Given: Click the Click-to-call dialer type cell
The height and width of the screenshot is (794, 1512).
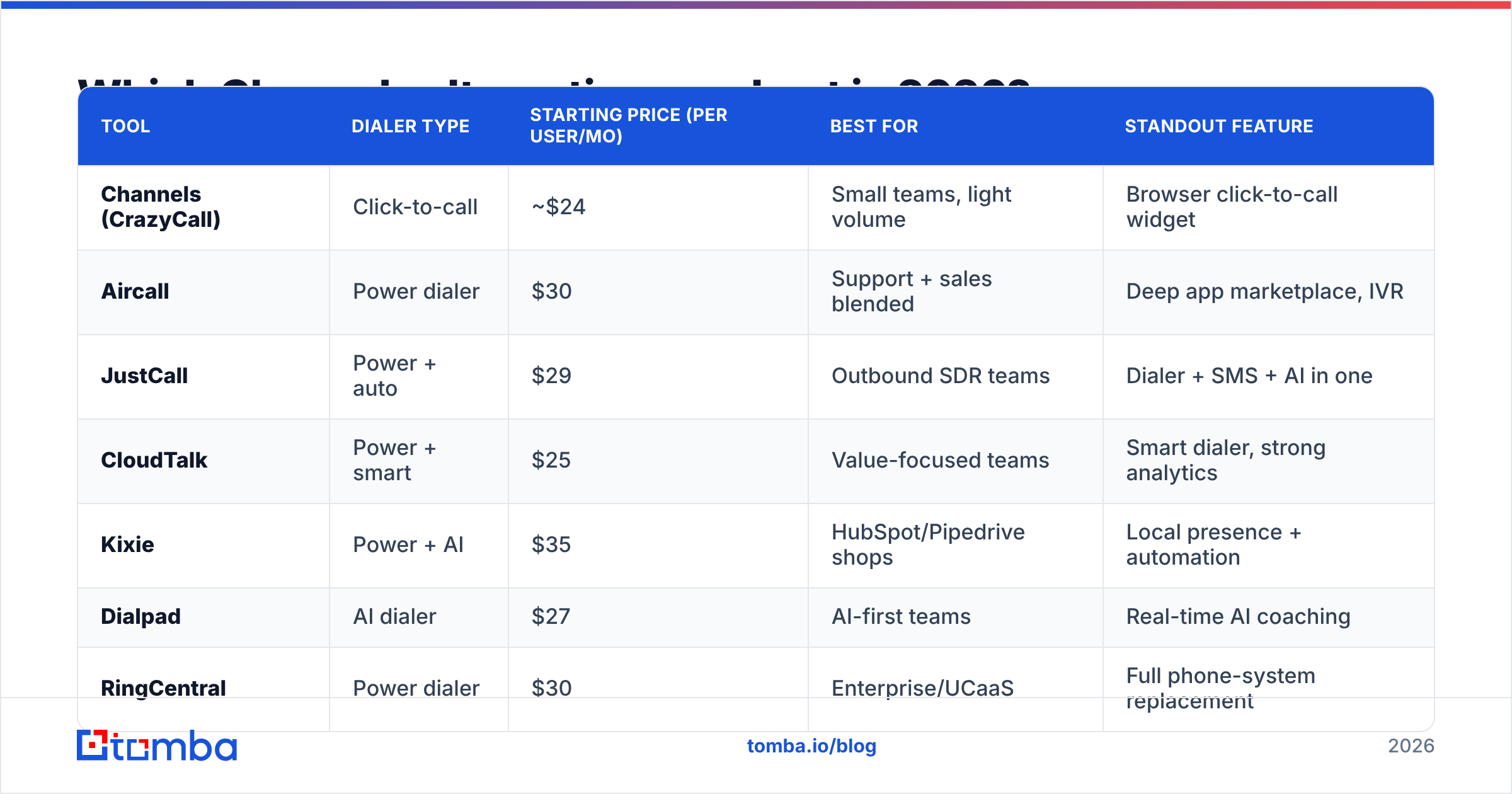Looking at the screenshot, I should pyautogui.click(x=415, y=207).
